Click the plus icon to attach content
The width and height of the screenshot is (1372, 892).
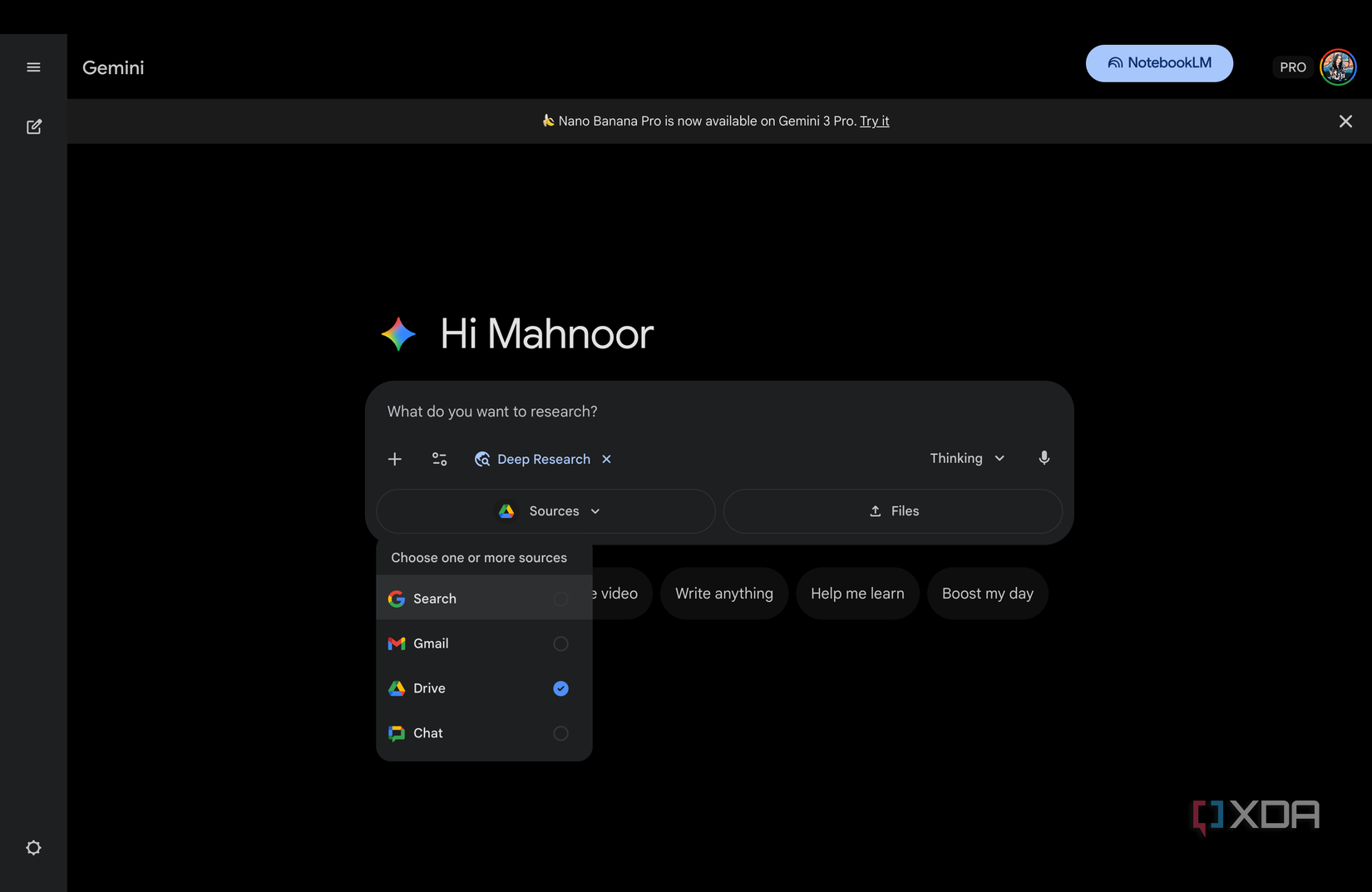coord(394,458)
